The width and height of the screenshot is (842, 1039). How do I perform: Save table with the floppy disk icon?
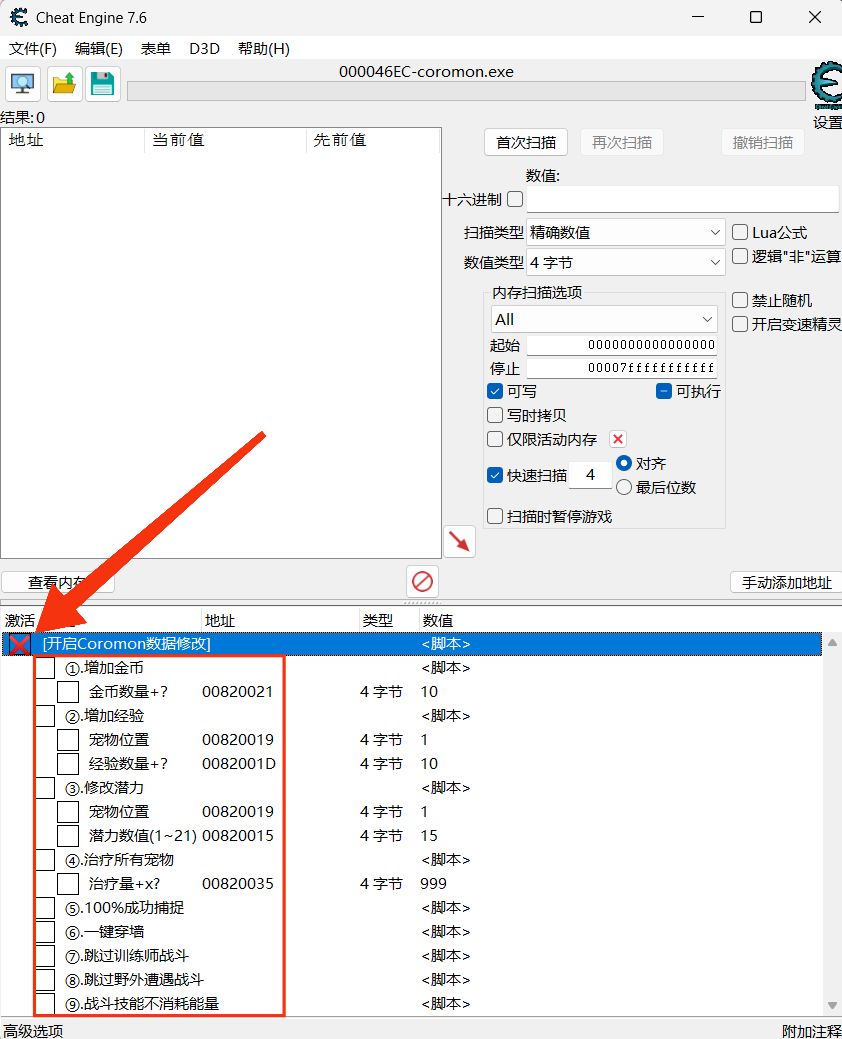coord(102,84)
